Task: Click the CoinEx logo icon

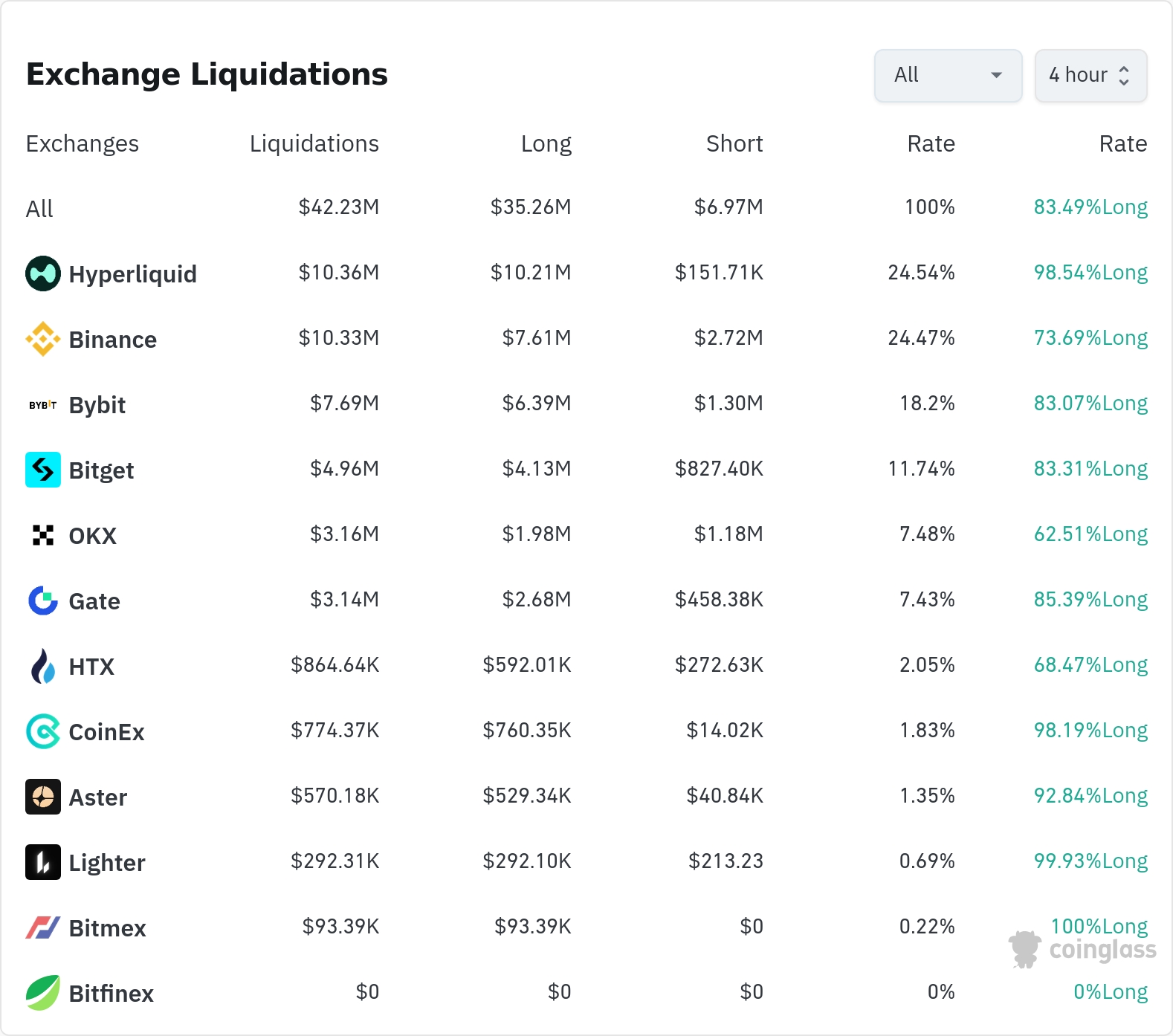Action: tap(43, 731)
